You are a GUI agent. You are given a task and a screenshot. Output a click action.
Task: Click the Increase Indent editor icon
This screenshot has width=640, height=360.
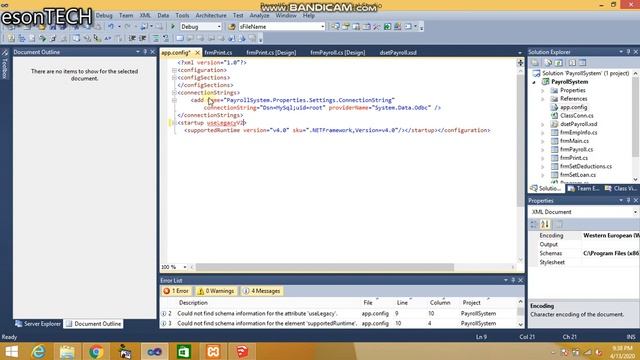(x=142, y=38)
